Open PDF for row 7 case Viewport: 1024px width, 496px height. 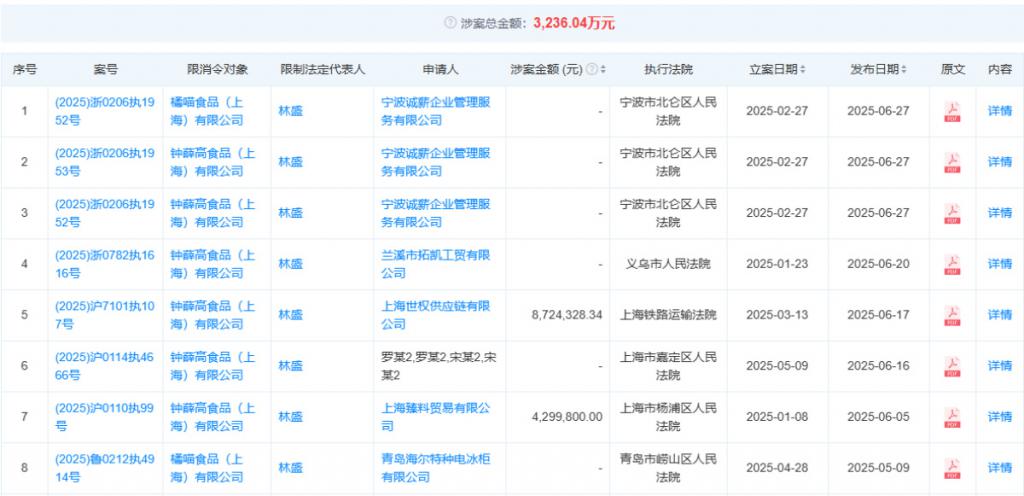(x=952, y=417)
